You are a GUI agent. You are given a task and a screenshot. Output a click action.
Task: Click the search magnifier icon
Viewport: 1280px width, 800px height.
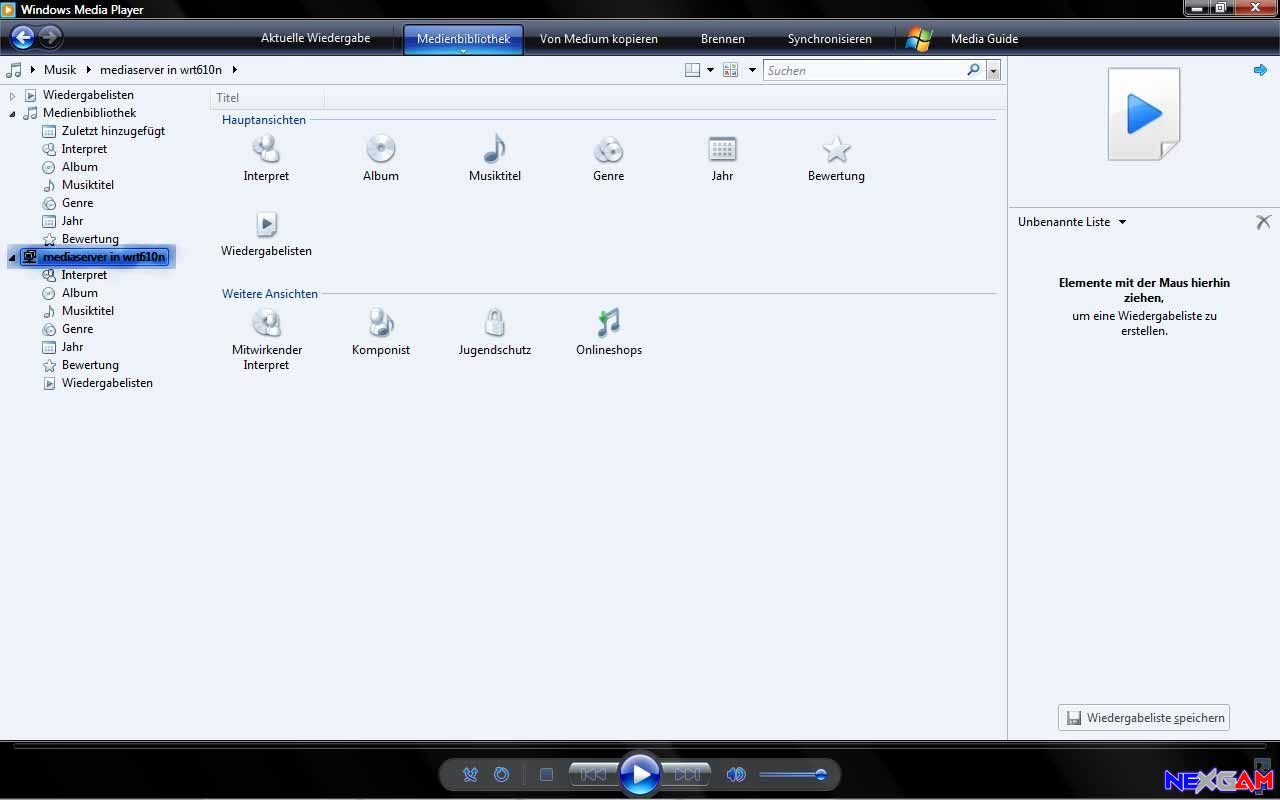click(x=973, y=70)
